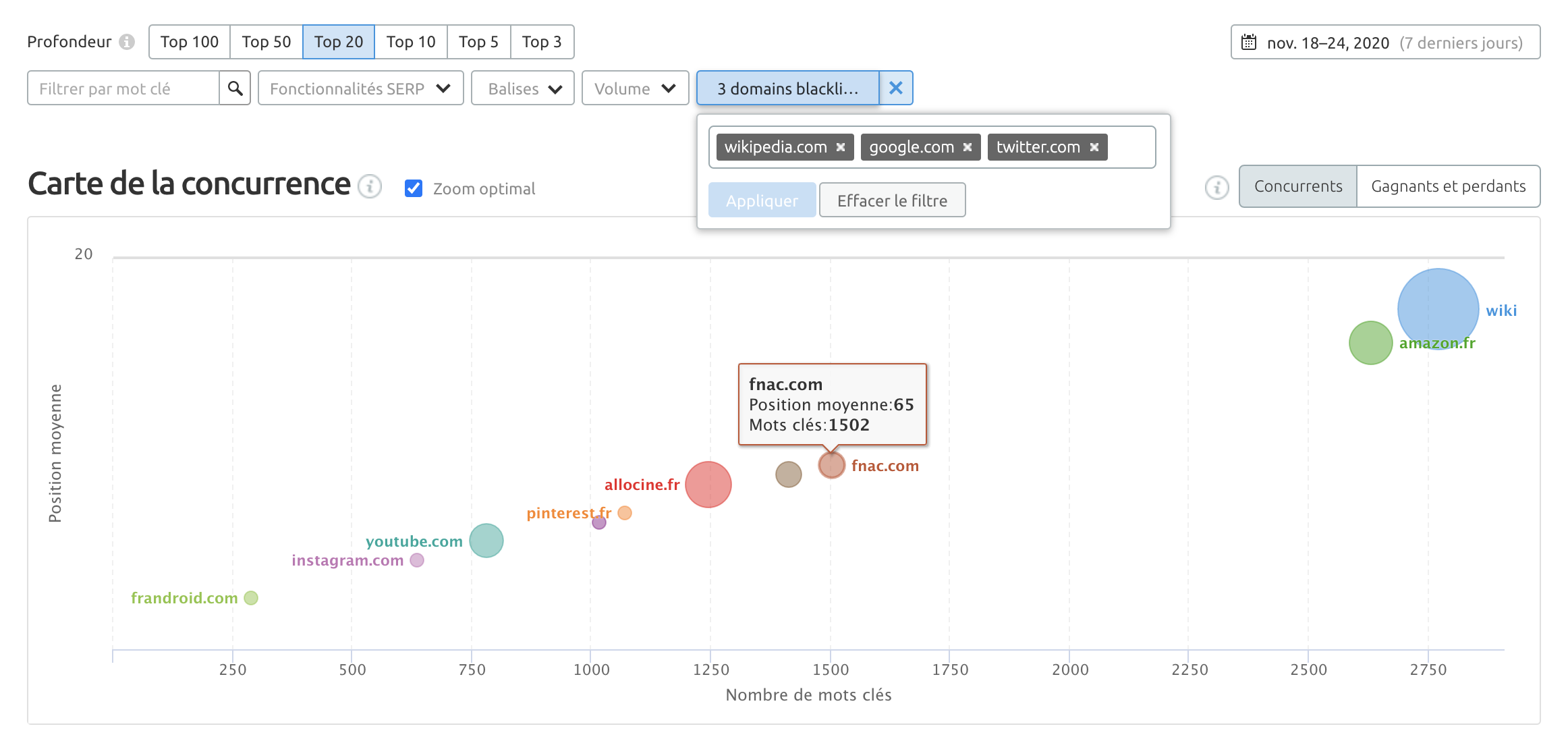Select the Top 3 depth option
1568x737 pixels.
click(542, 42)
